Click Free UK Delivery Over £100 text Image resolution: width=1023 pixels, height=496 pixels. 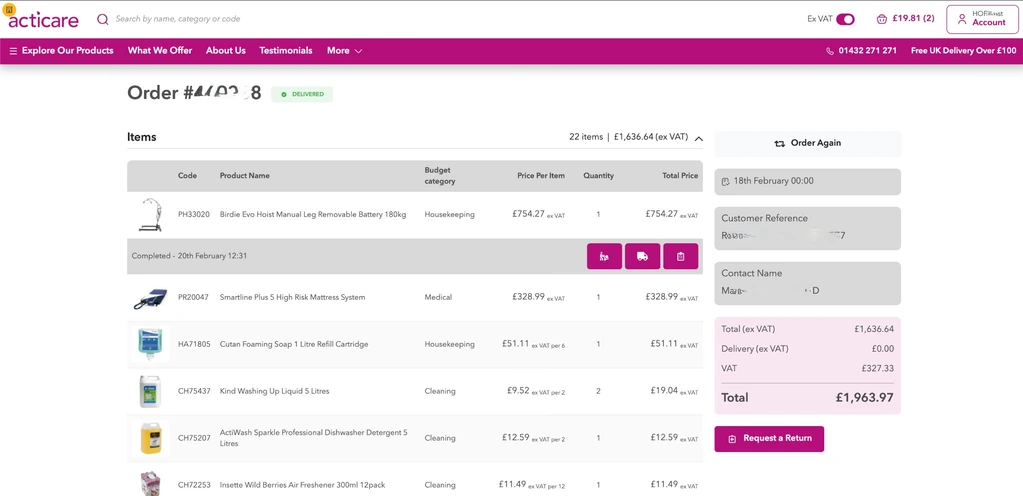[964, 51]
